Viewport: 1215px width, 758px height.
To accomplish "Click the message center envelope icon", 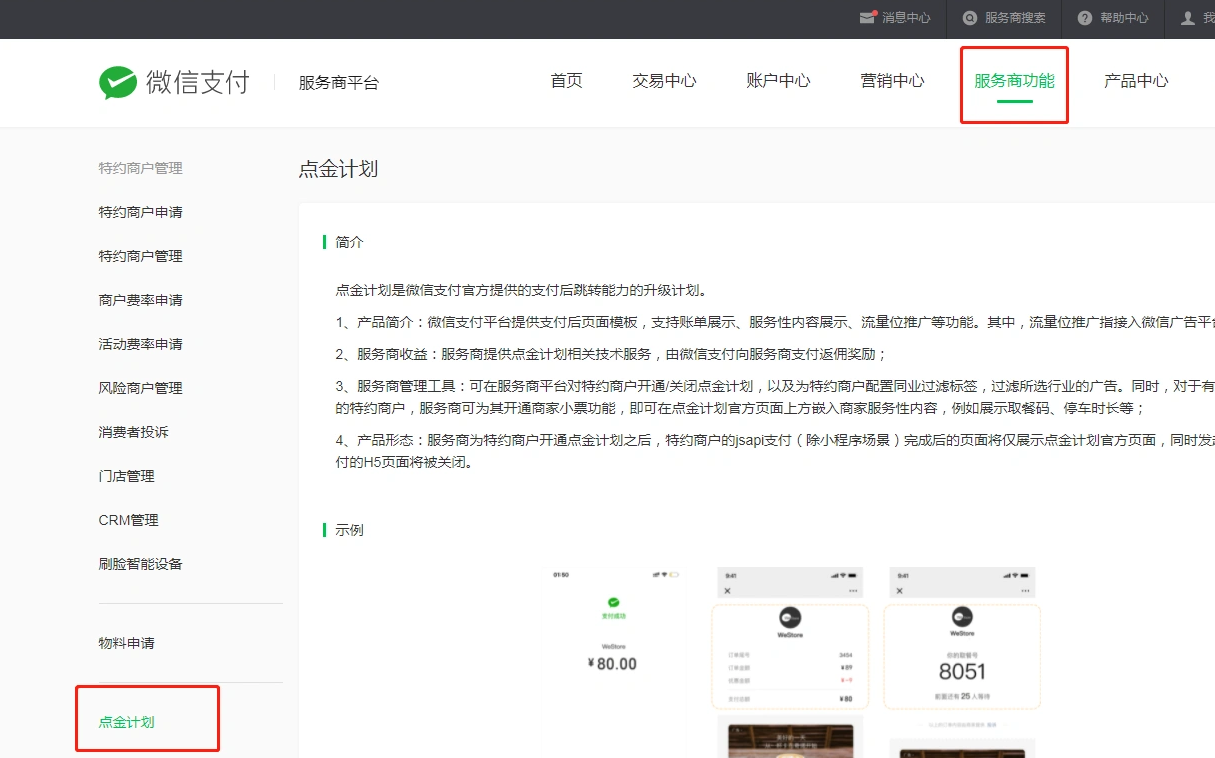I will 867,18.
